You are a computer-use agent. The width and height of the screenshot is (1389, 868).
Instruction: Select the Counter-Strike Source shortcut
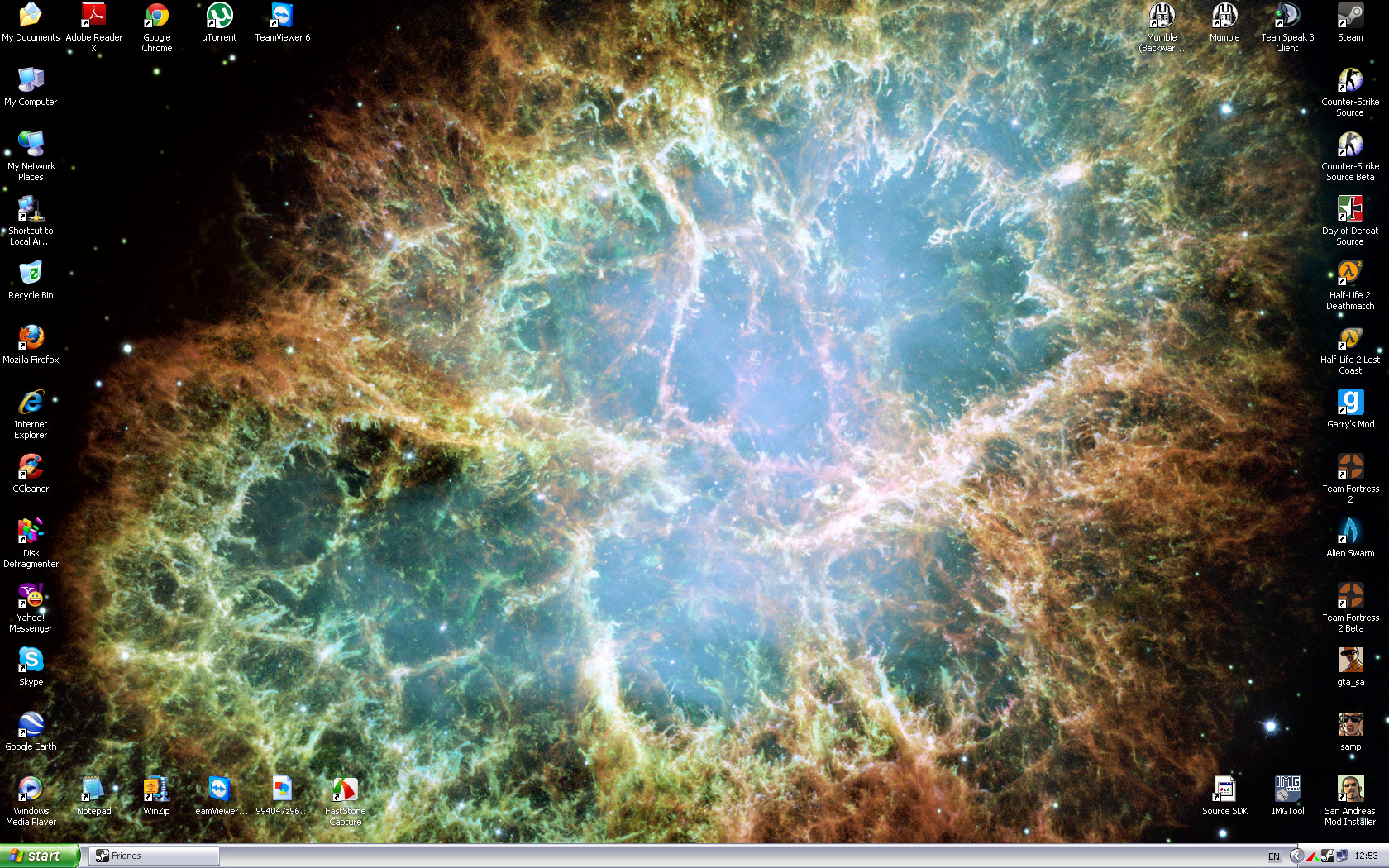pos(1350,92)
